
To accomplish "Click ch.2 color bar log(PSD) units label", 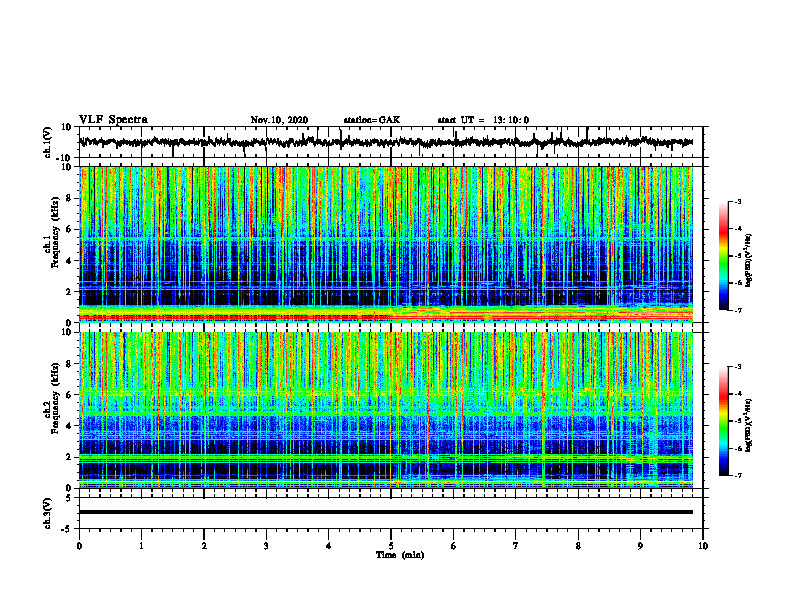I will (749, 426).
